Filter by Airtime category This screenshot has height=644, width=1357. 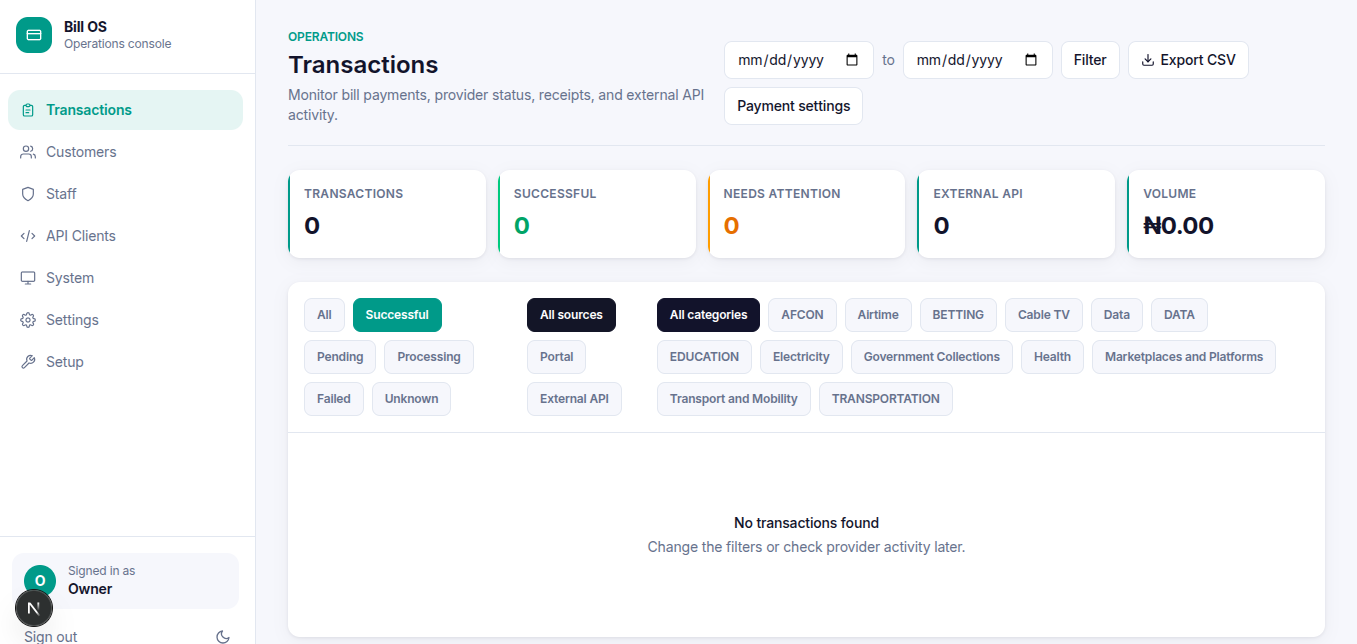coord(878,315)
